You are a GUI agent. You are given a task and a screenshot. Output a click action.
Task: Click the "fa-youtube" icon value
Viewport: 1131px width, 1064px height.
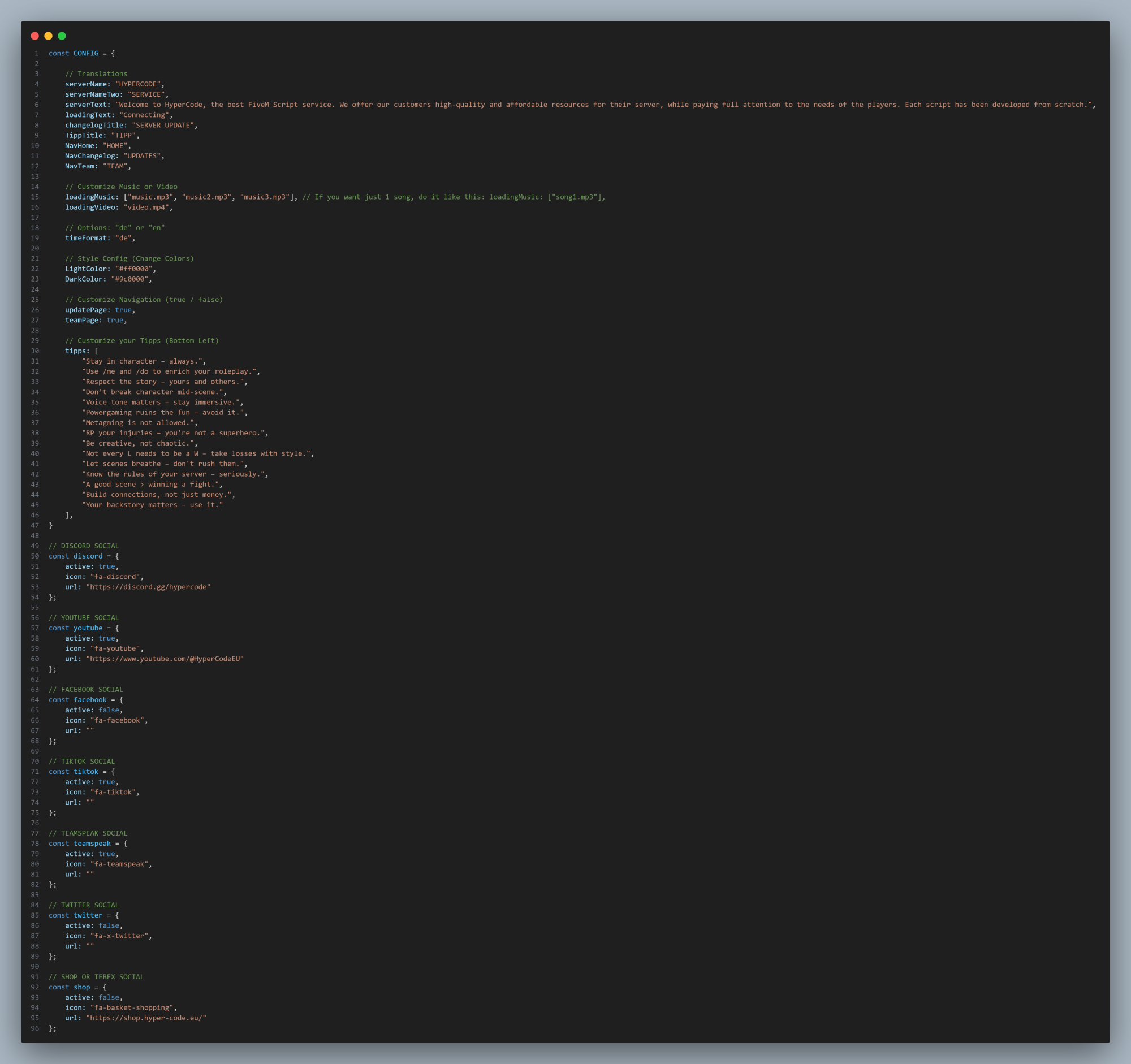115,648
